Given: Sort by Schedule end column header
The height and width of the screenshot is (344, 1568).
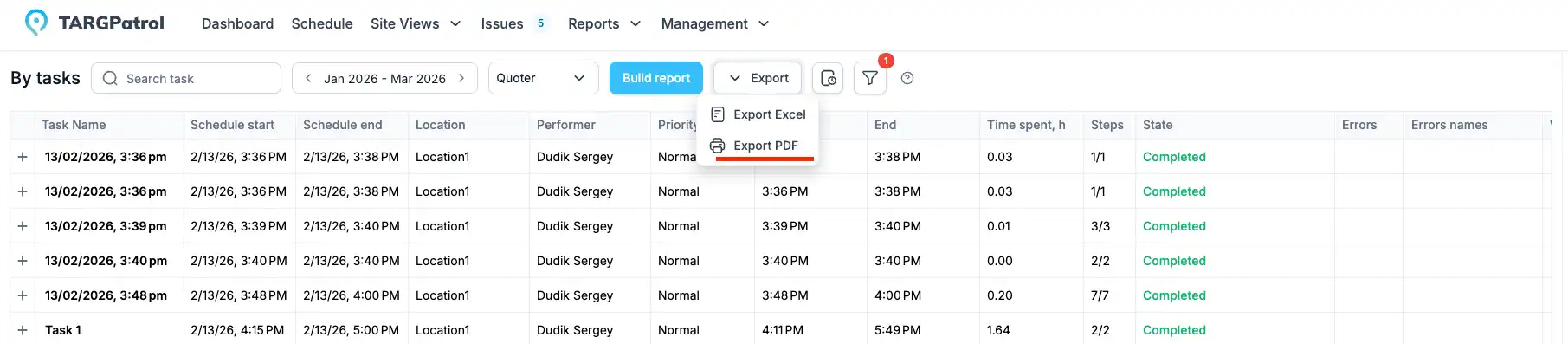Looking at the screenshot, I should 342,125.
